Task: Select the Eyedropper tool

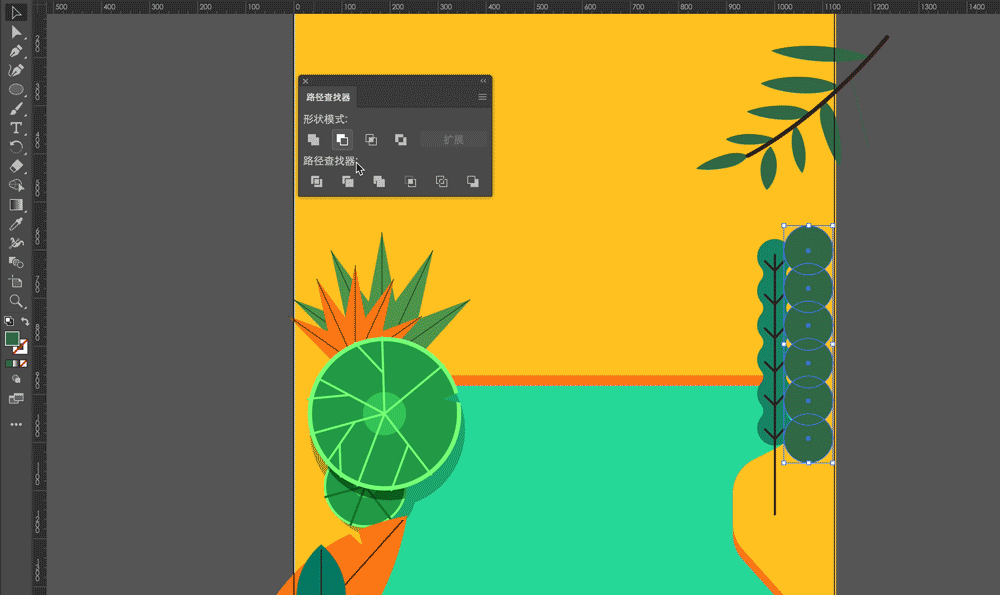Action: (16, 224)
